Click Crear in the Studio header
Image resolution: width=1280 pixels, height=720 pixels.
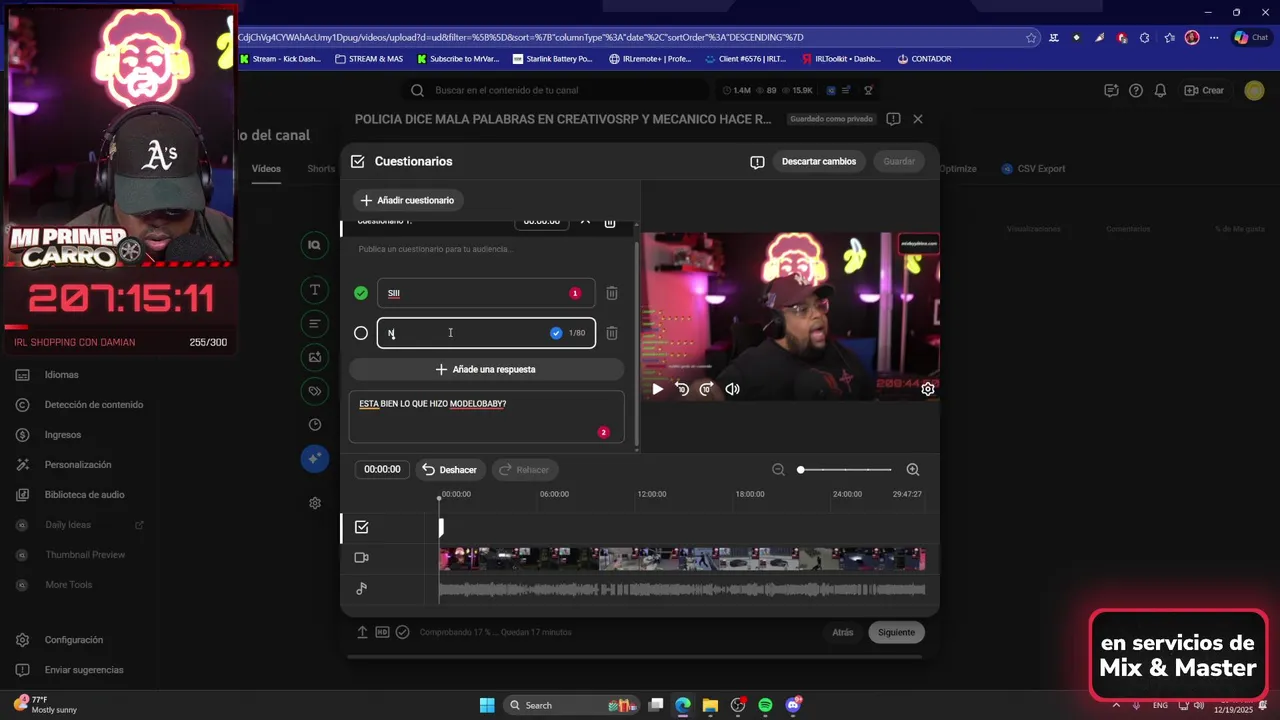pyautogui.click(x=1204, y=90)
